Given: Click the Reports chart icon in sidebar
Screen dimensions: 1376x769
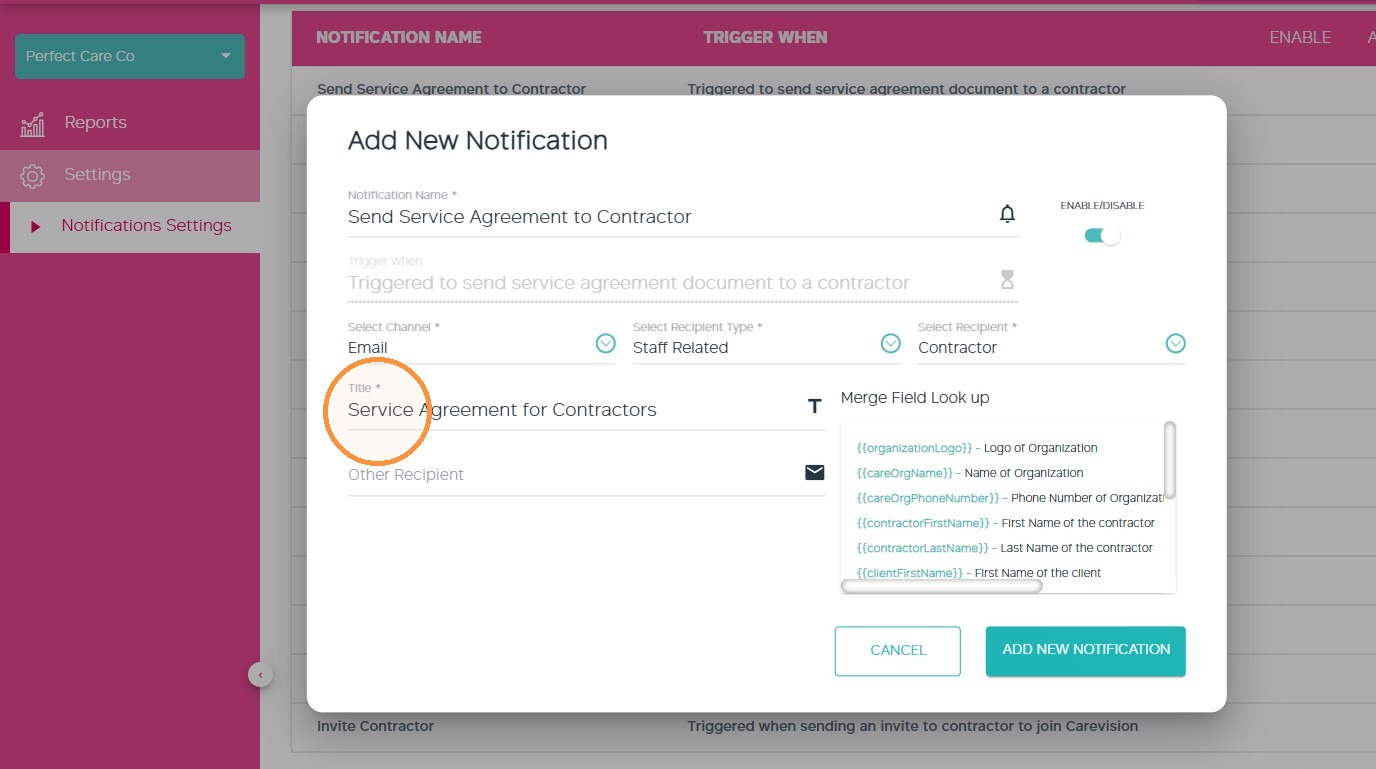Looking at the screenshot, I should 33,124.
